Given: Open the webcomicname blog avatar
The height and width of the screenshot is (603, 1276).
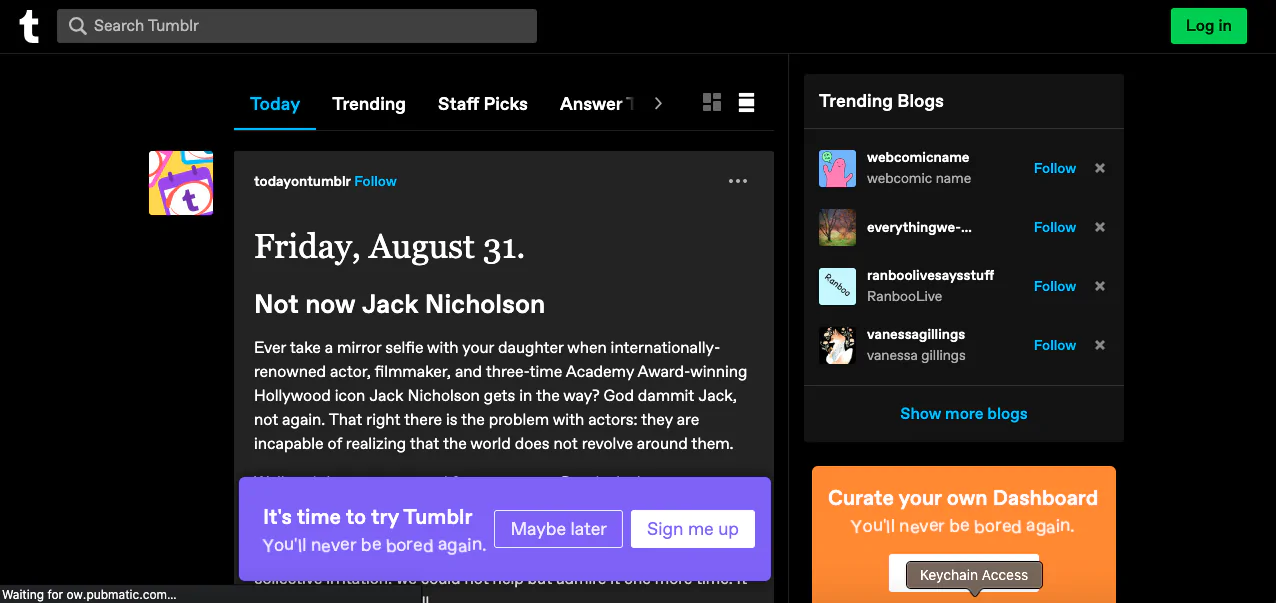Looking at the screenshot, I should [x=837, y=168].
